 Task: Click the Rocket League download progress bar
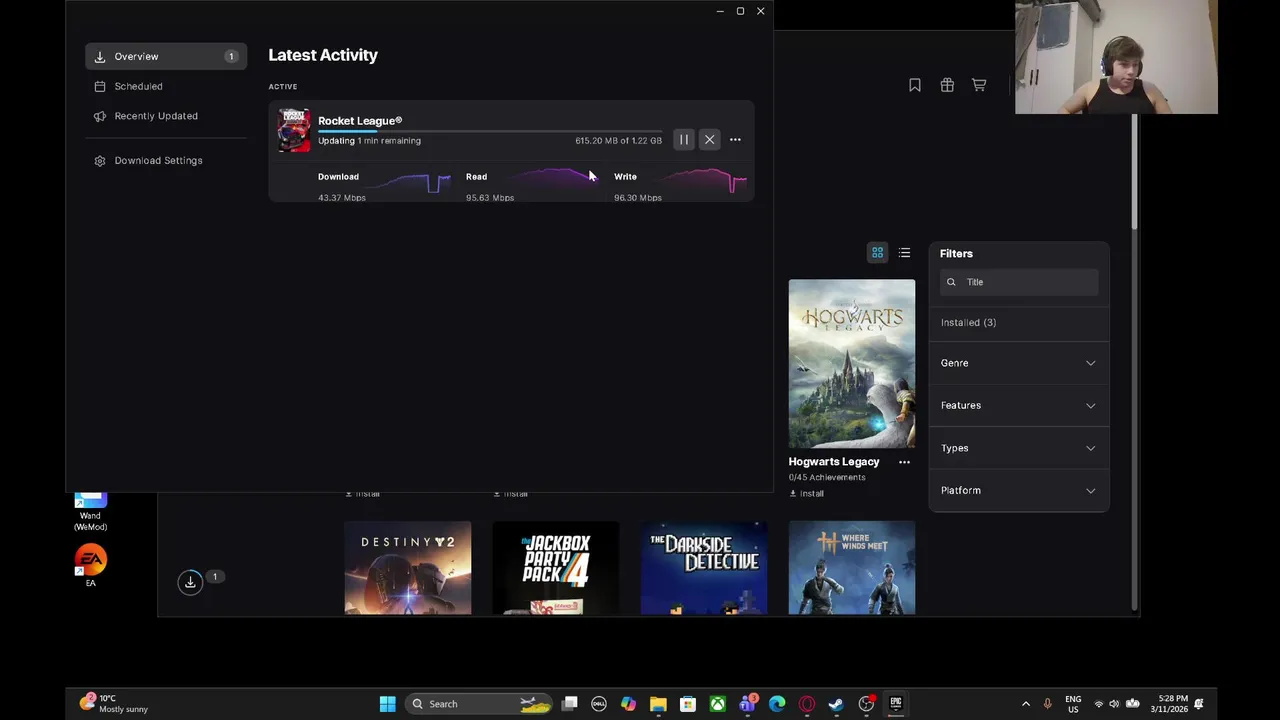point(490,131)
